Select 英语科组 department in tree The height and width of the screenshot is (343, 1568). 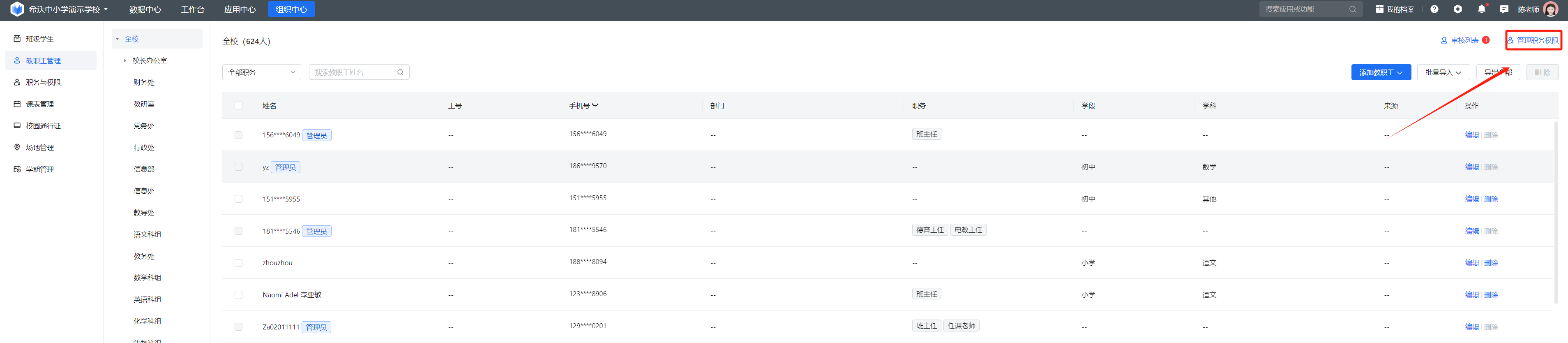click(147, 299)
